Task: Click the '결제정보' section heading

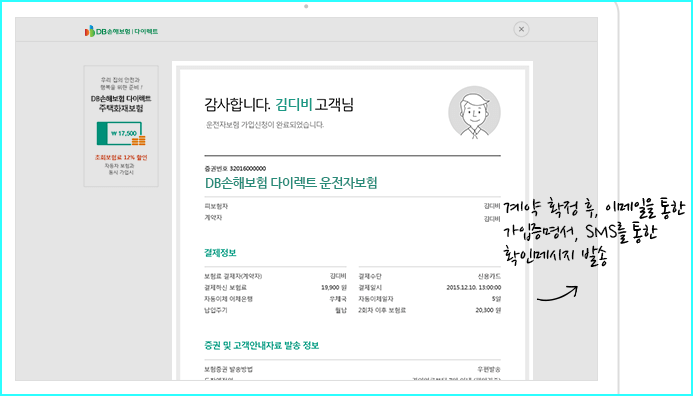Action: (x=220, y=253)
